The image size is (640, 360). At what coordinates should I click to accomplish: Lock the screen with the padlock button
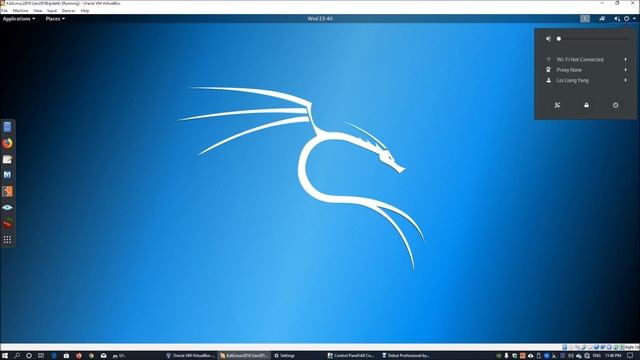(587, 105)
